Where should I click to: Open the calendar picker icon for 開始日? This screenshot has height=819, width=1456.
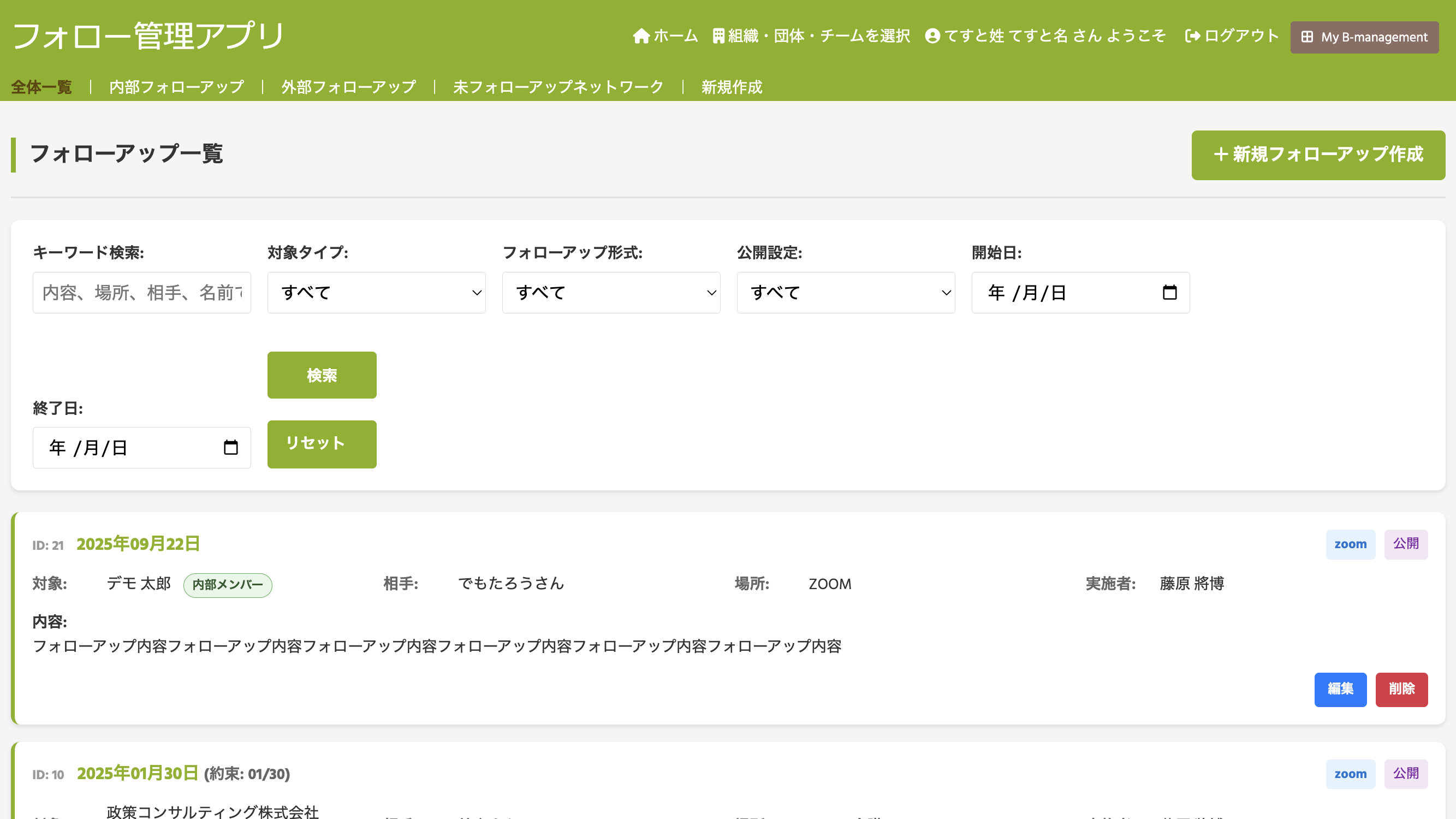tap(1169, 292)
